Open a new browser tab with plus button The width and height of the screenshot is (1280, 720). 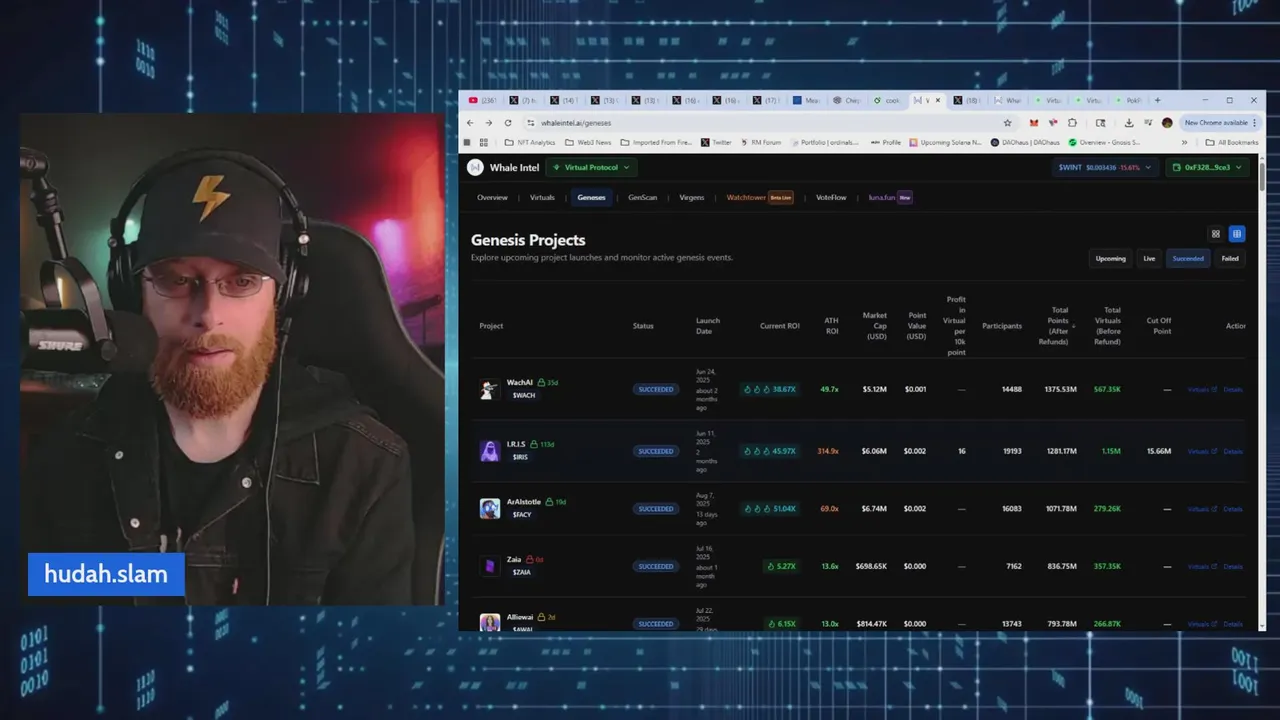click(x=1157, y=100)
